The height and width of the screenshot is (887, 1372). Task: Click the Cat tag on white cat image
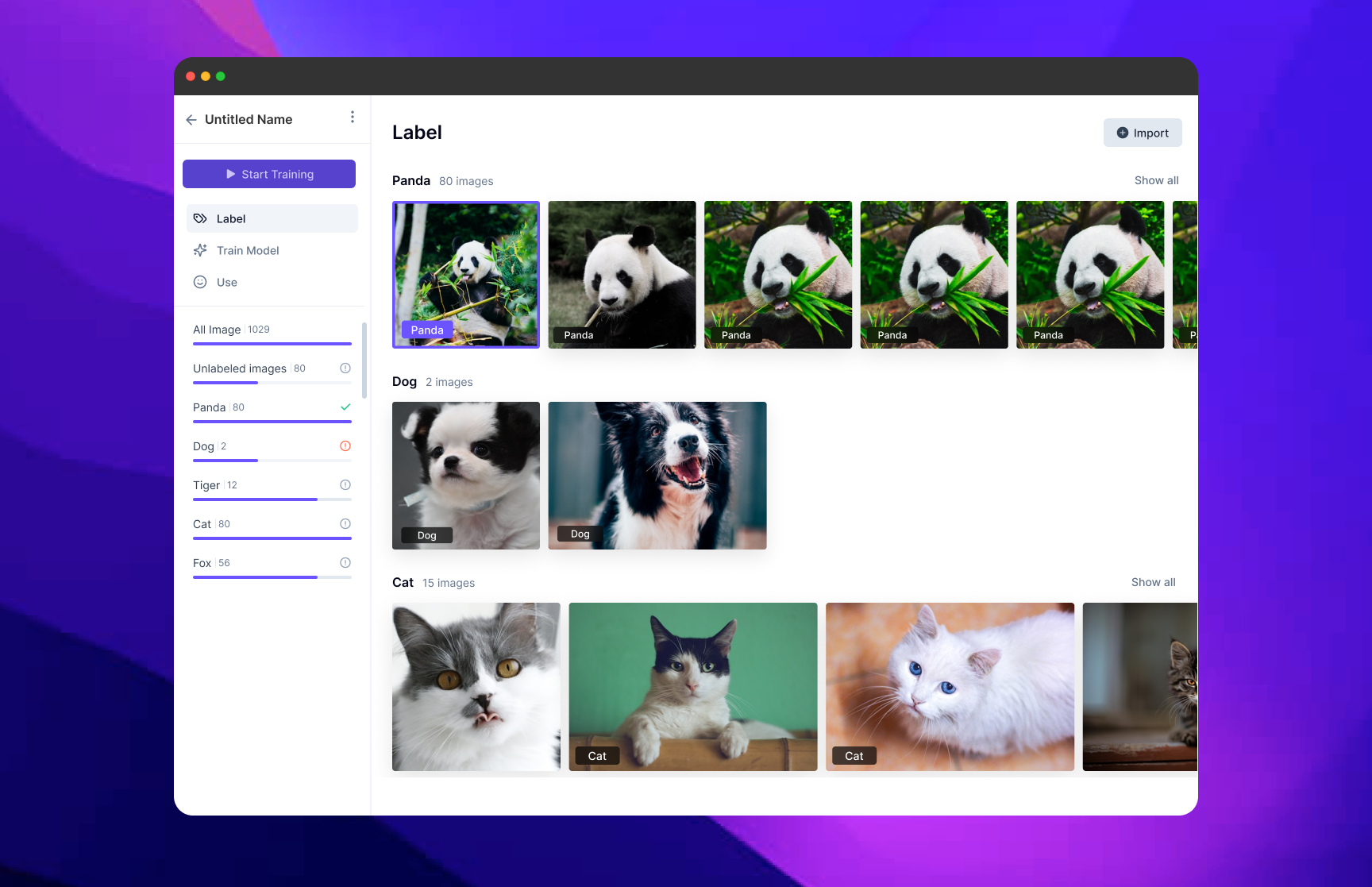coord(854,756)
